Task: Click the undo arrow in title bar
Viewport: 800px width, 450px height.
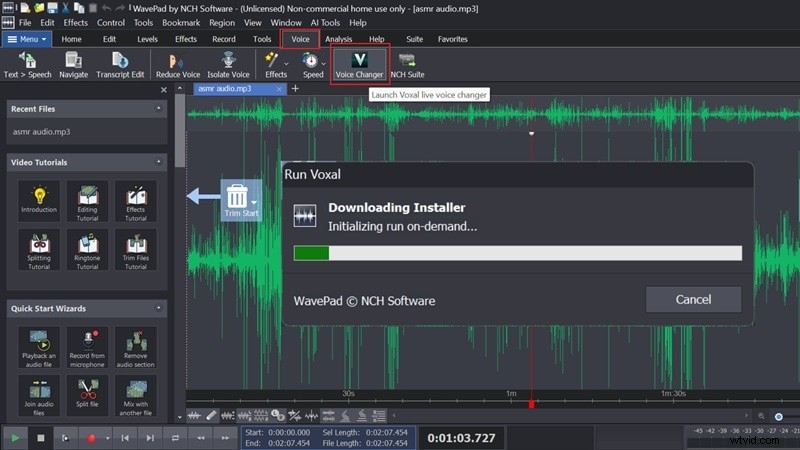Action: point(106,8)
